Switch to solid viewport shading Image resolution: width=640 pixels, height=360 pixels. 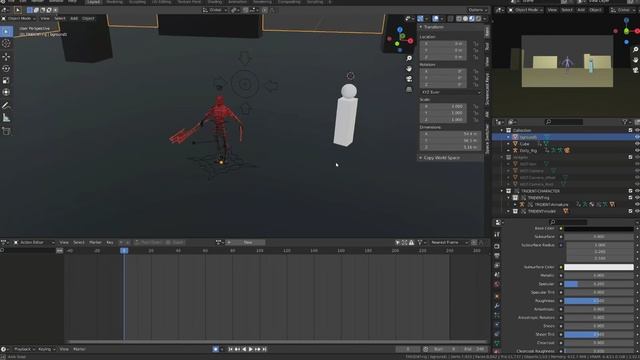click(x=465, y=18)
